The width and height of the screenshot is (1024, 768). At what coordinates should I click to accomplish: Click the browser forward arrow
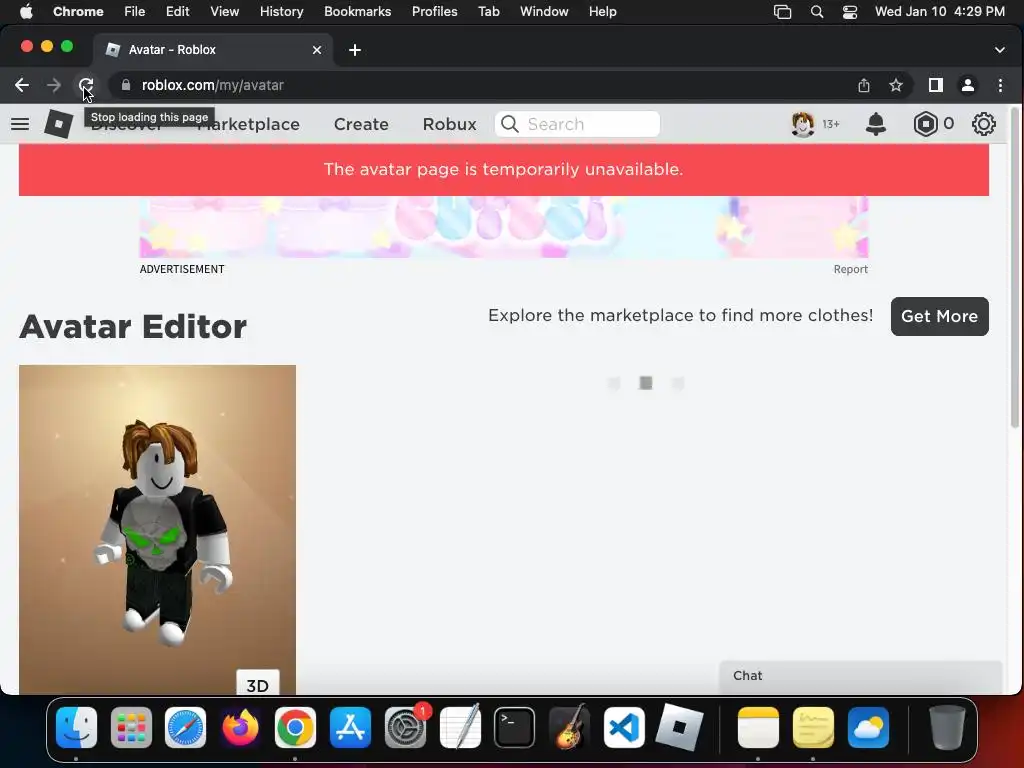tap(54, 85)
